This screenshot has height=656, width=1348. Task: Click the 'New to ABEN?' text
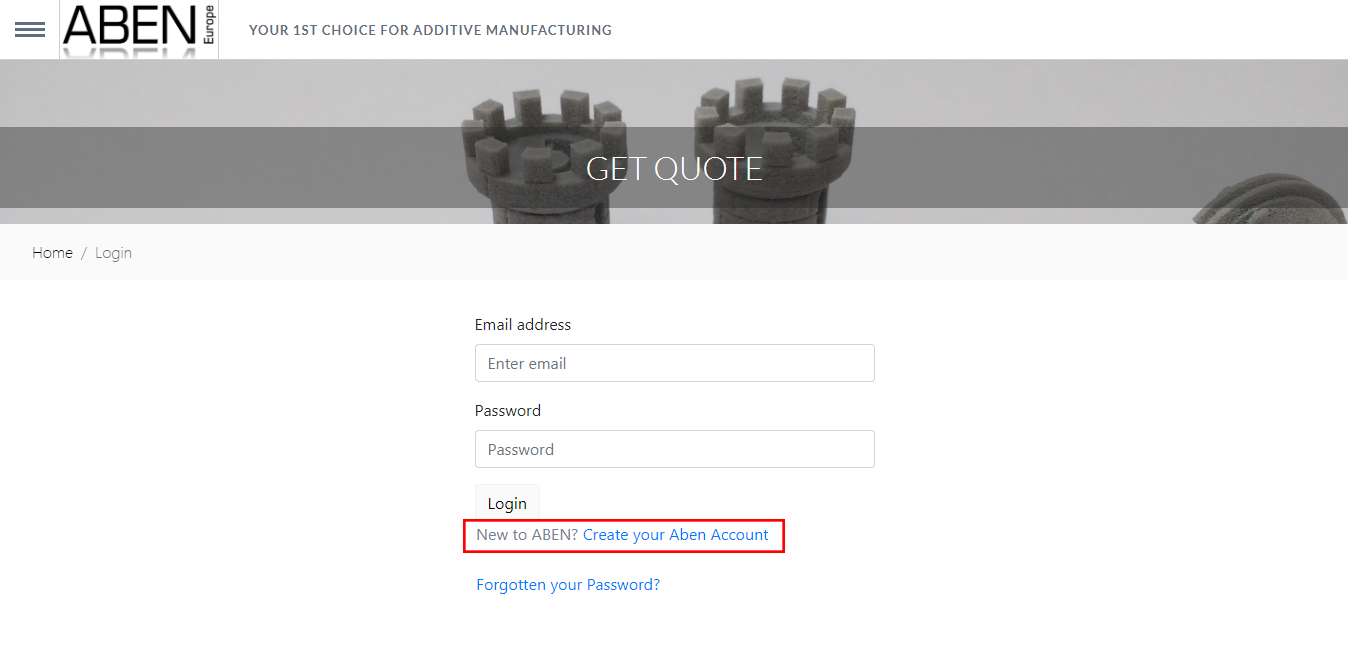pyautogui.click(x=527, y=535)
